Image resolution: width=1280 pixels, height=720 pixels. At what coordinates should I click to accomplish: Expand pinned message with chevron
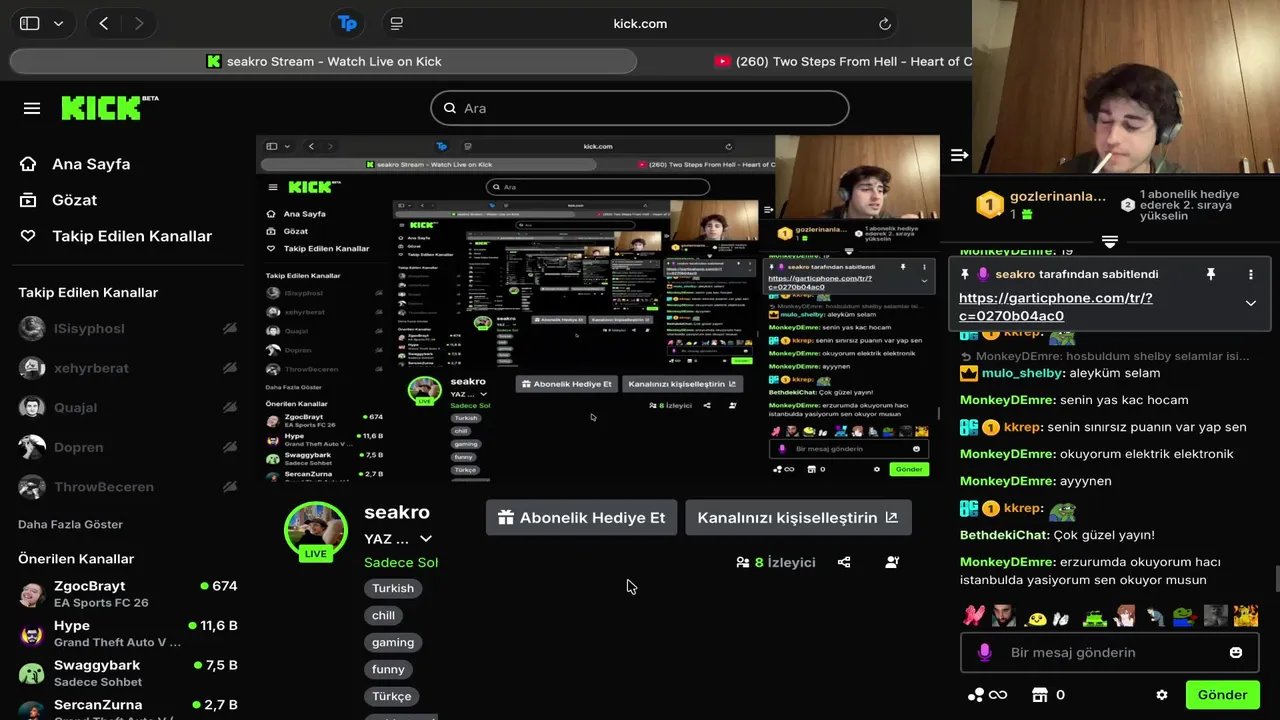1250,303
